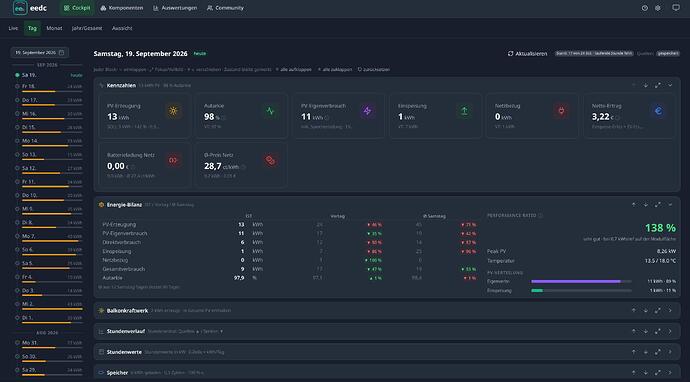690x382 pixels.
Task: Select today Sa 19. in sidebar
Action: [49, 75]
